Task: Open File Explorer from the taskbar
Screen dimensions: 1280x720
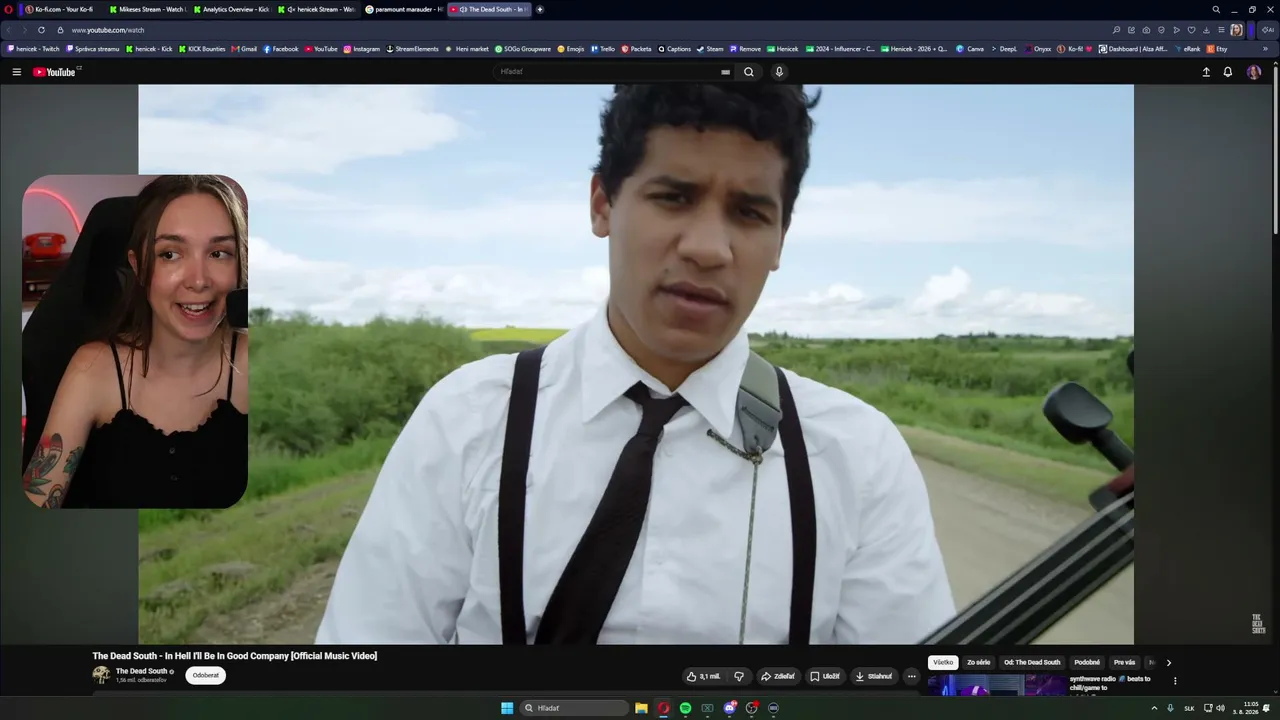Action: 641,708
